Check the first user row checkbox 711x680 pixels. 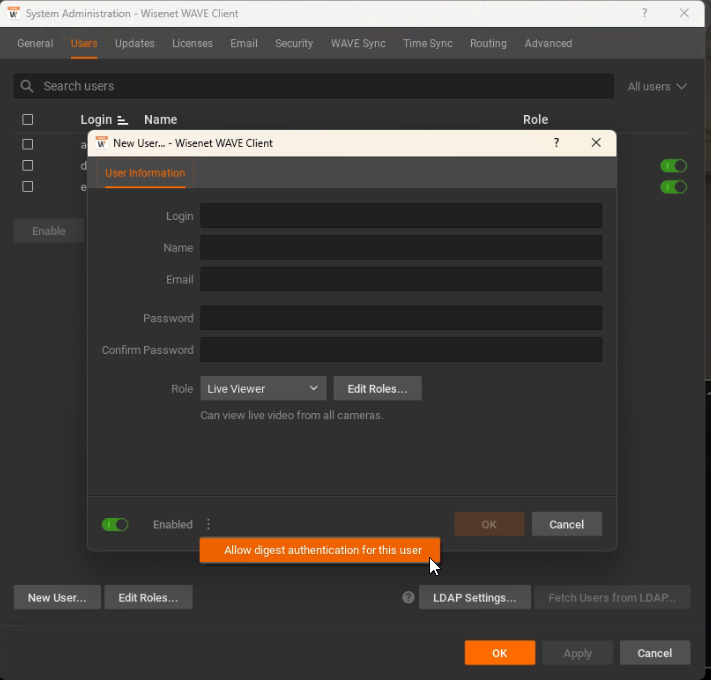[28, 144]
